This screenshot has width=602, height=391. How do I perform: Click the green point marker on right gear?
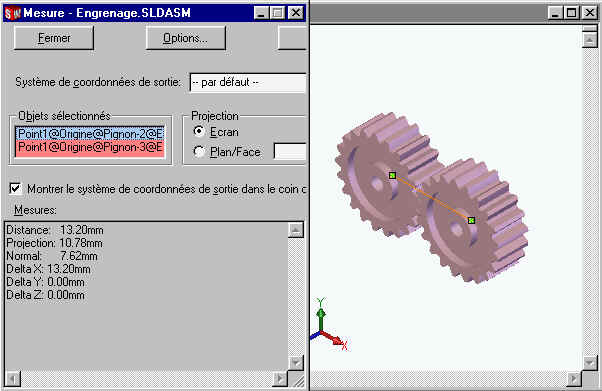471,220
